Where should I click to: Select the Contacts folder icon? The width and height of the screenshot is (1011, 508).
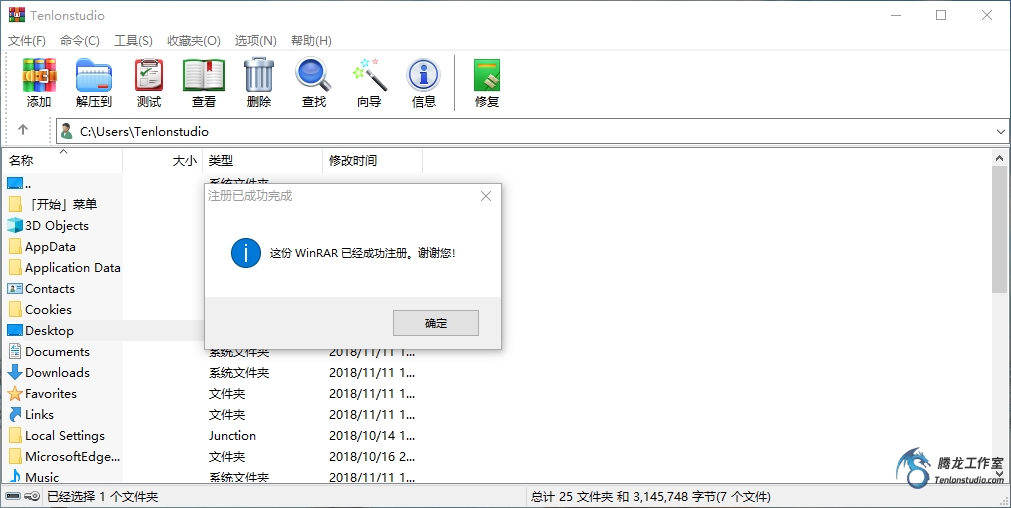(x=15, y=289)
